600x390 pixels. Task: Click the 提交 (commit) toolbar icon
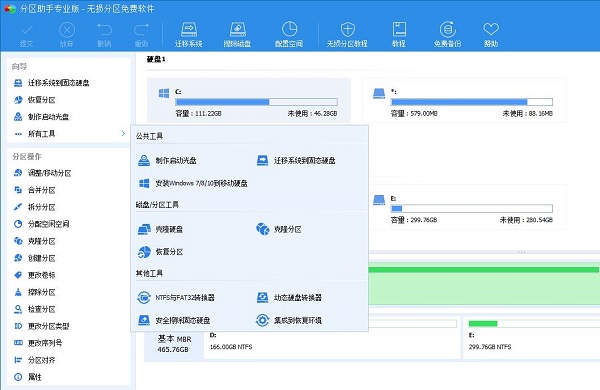click(x=27, y=35)
